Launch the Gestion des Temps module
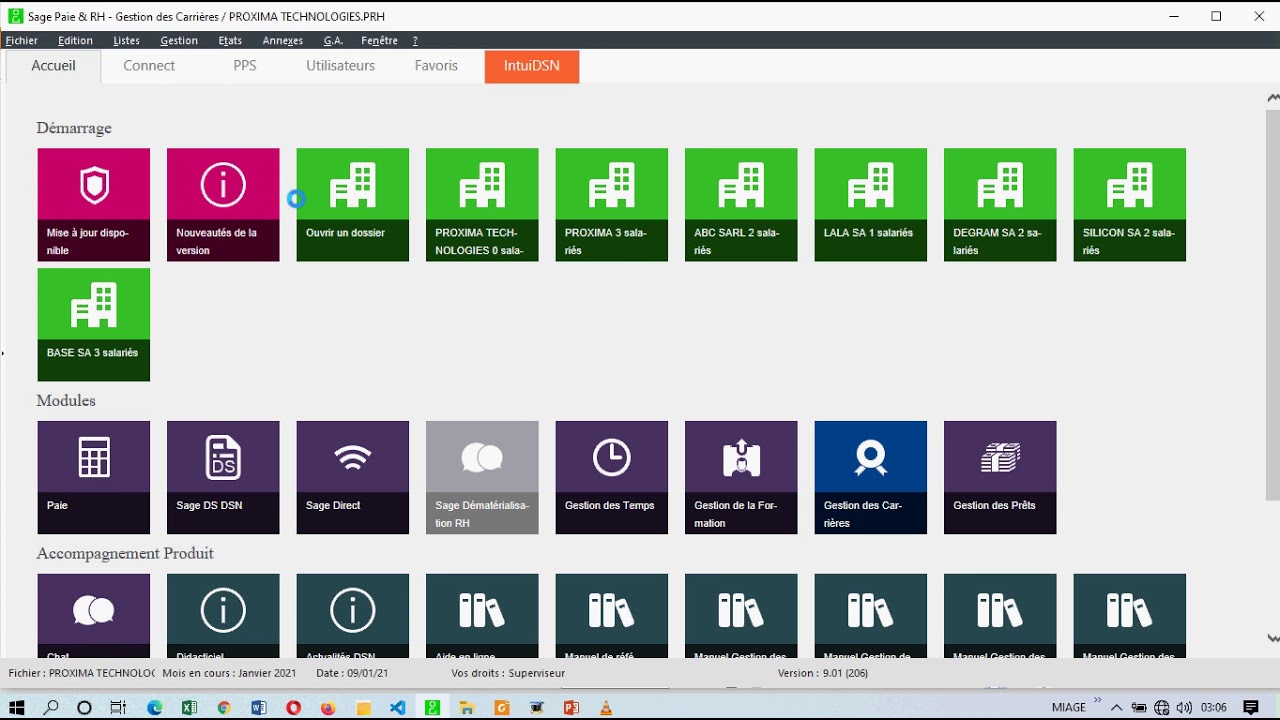 click(x=612, y=478)
